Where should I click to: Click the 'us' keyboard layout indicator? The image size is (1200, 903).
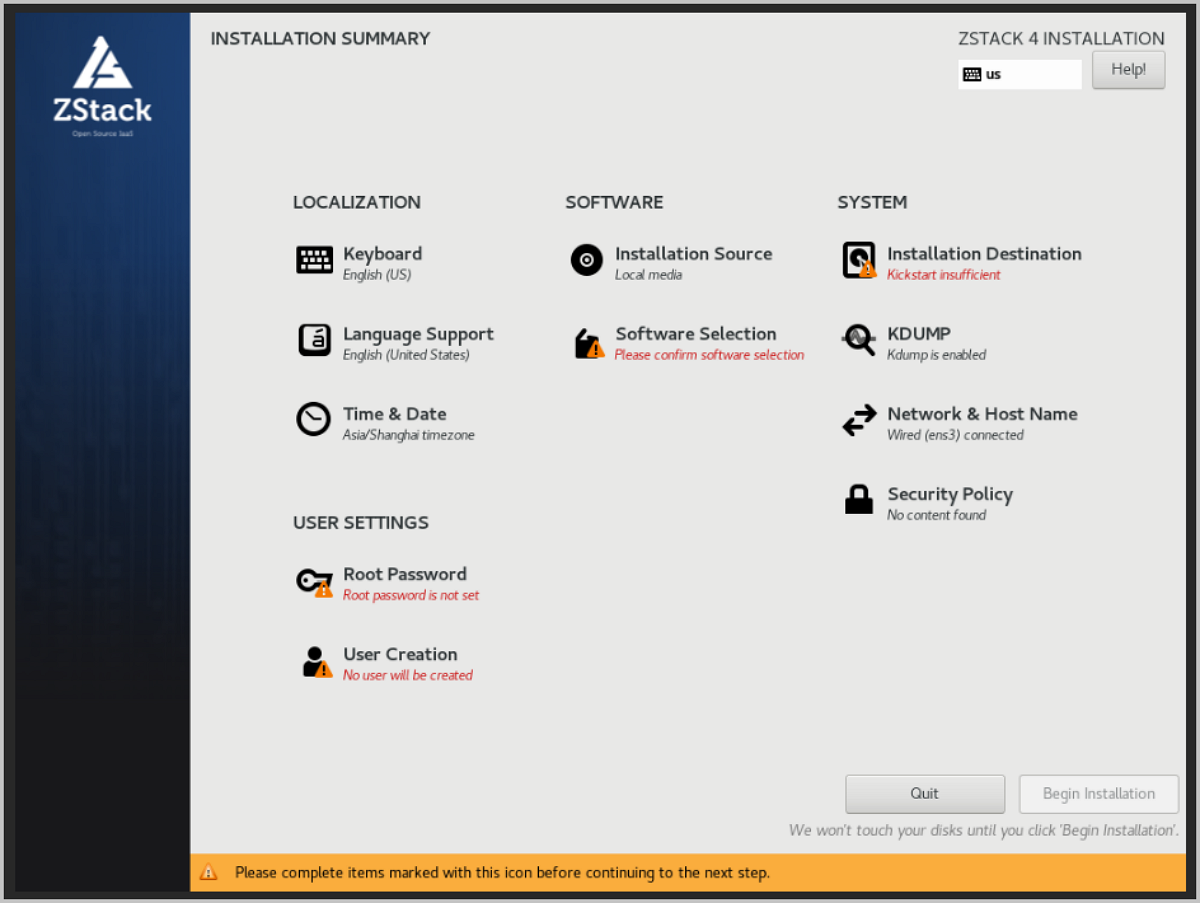1019,74
